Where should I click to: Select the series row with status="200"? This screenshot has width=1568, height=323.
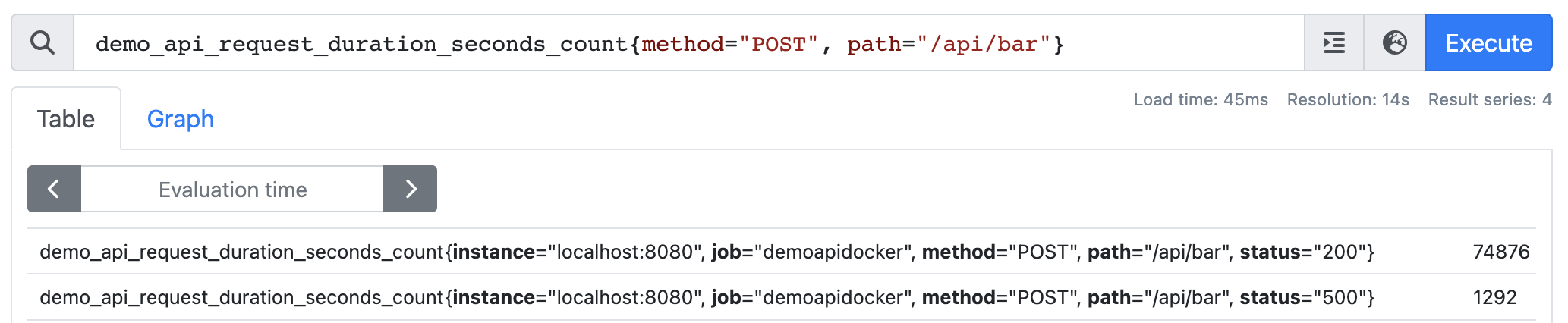tap(782, 252)
